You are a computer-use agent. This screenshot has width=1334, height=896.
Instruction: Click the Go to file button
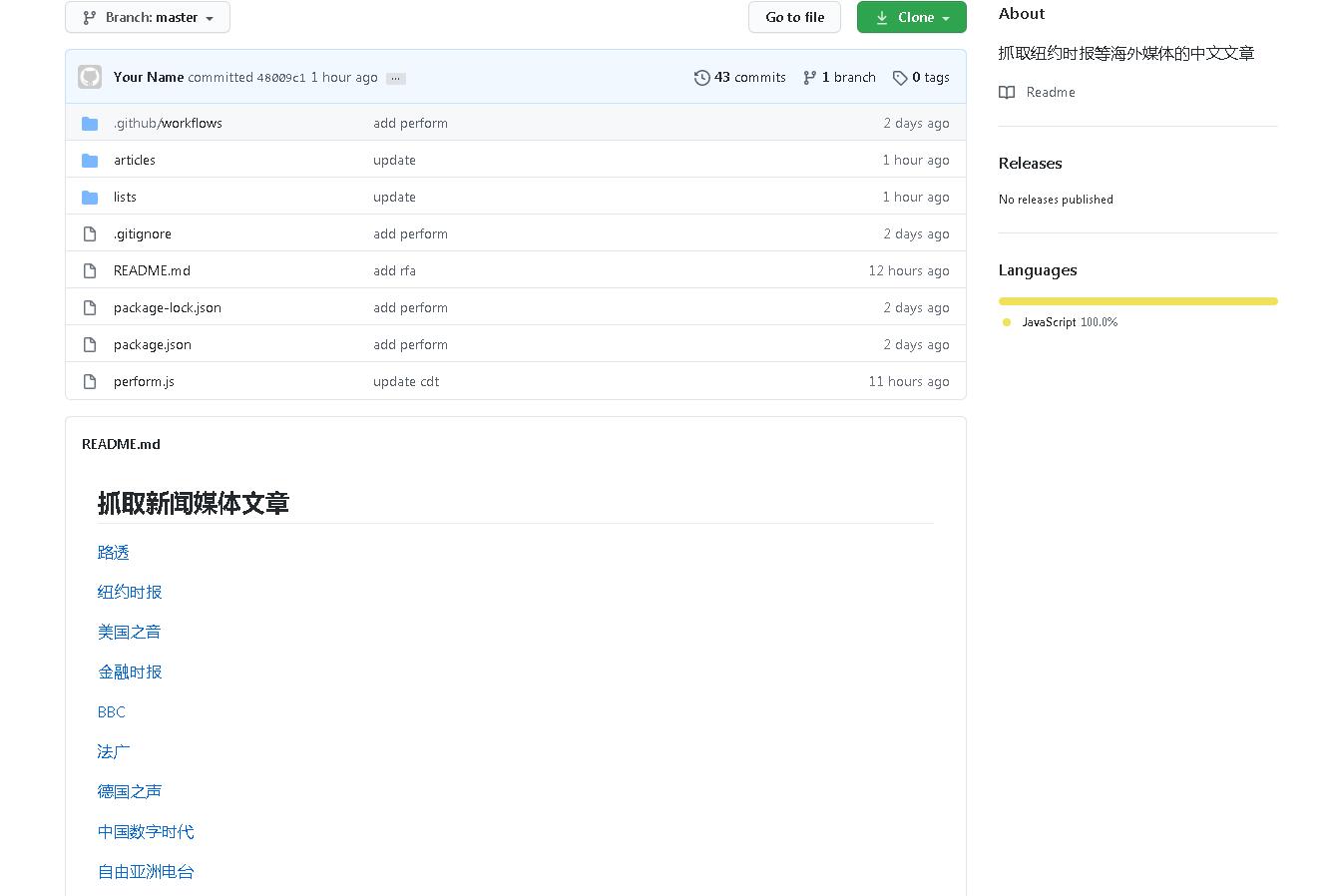[794, 17]
